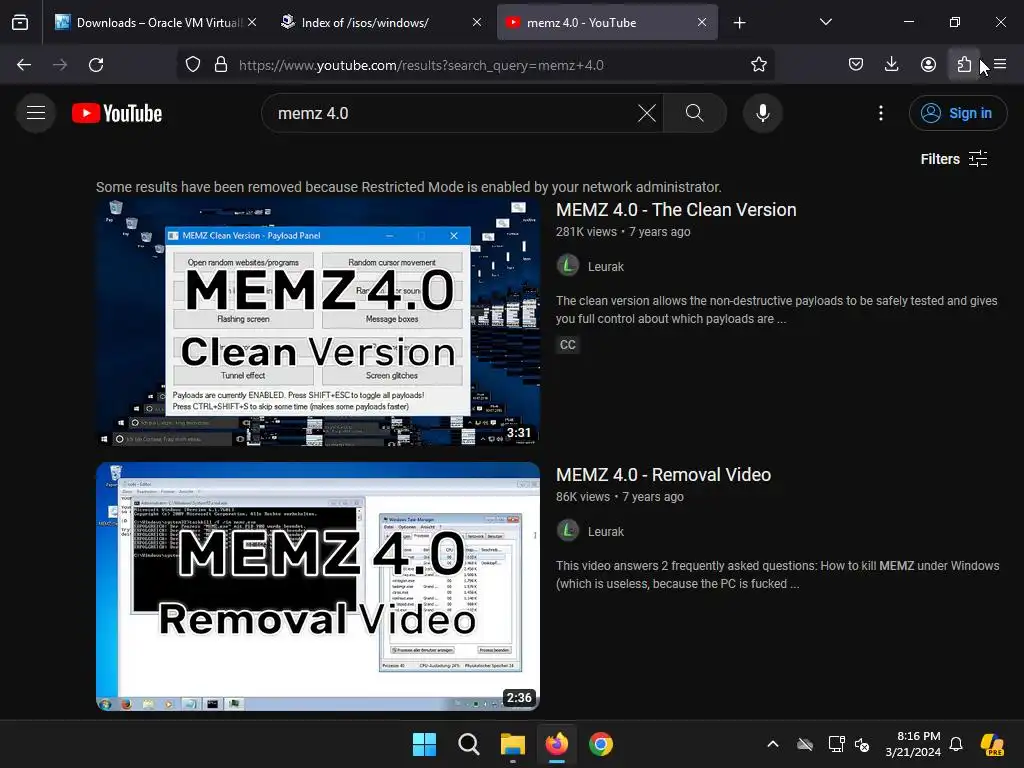Click '281K views • 7 years ago' text
The width and height of the screenshot is (1024, 768).
click(623, 232)
